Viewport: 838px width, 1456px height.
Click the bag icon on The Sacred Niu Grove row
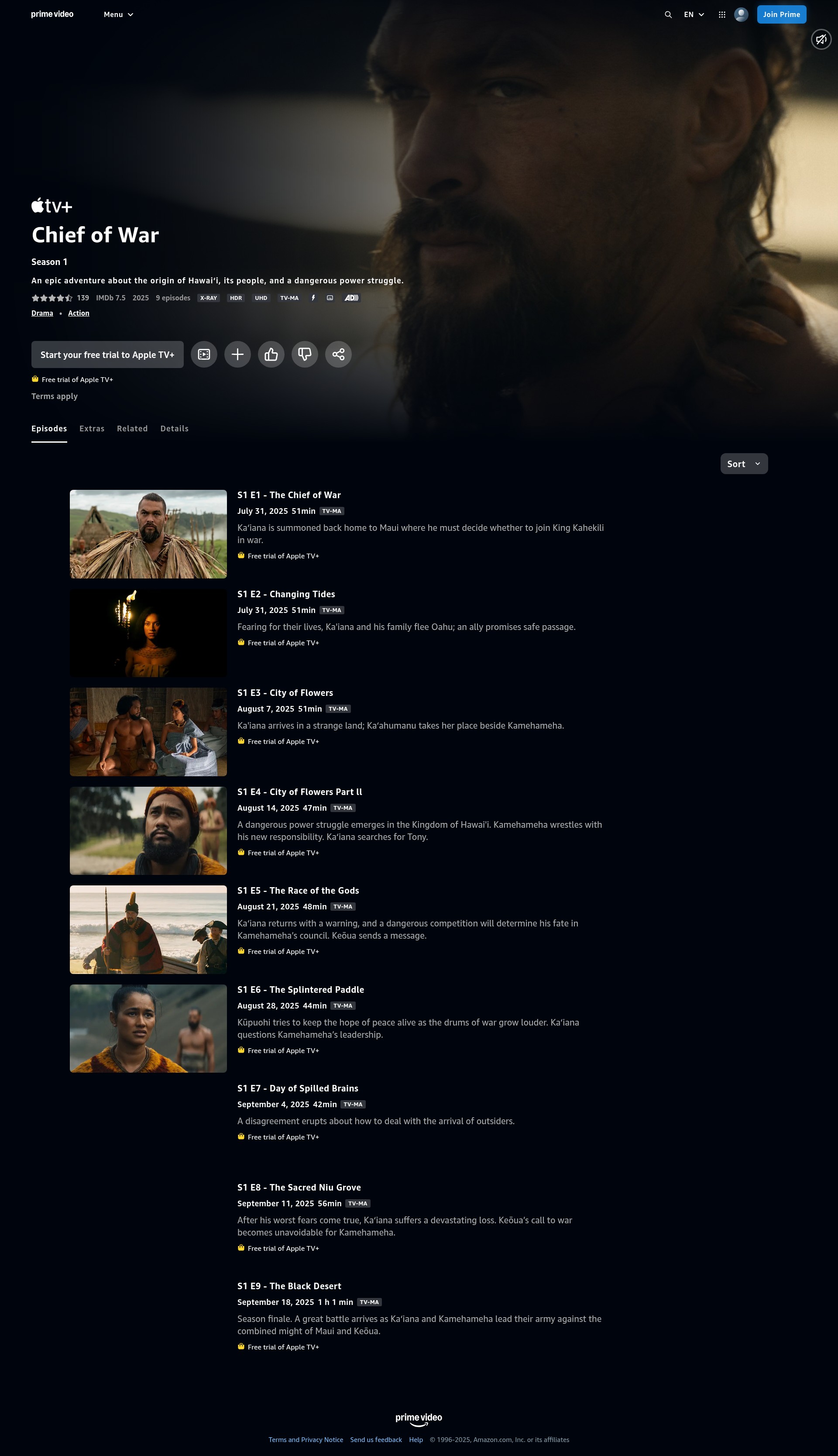(241, 1248)
